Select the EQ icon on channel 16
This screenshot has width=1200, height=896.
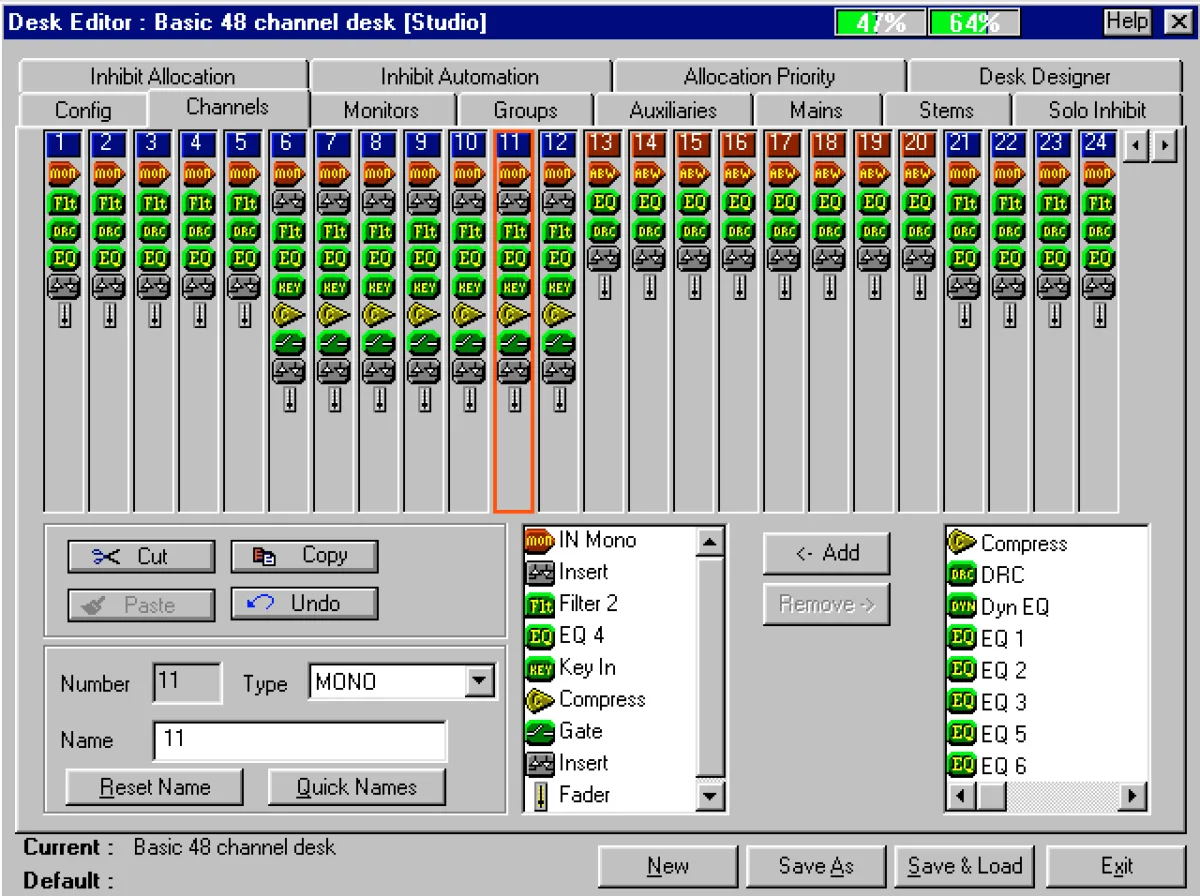click(738, 203)
